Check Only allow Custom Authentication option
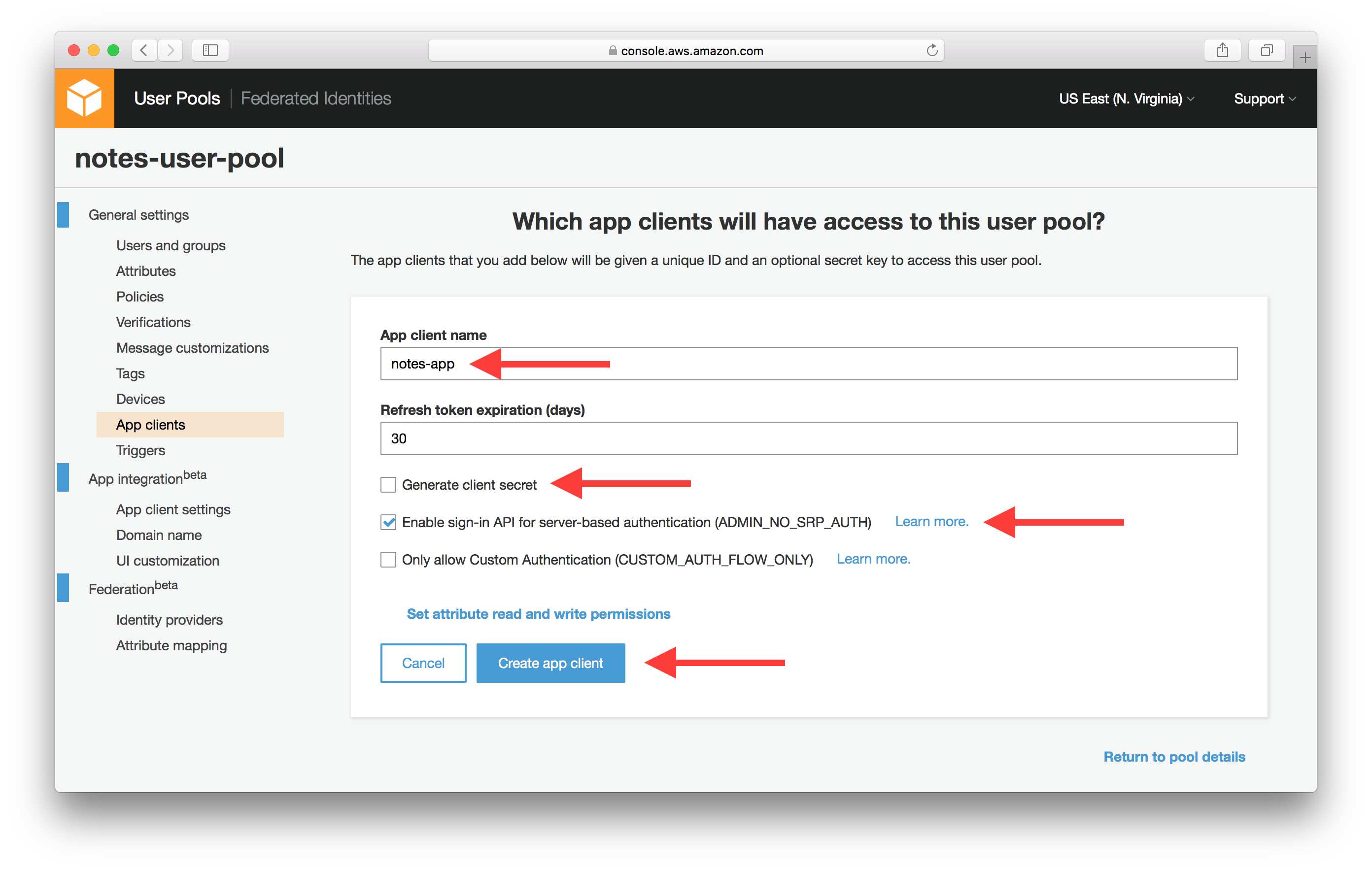This screenshot has width=1372, height=871. 388,559
